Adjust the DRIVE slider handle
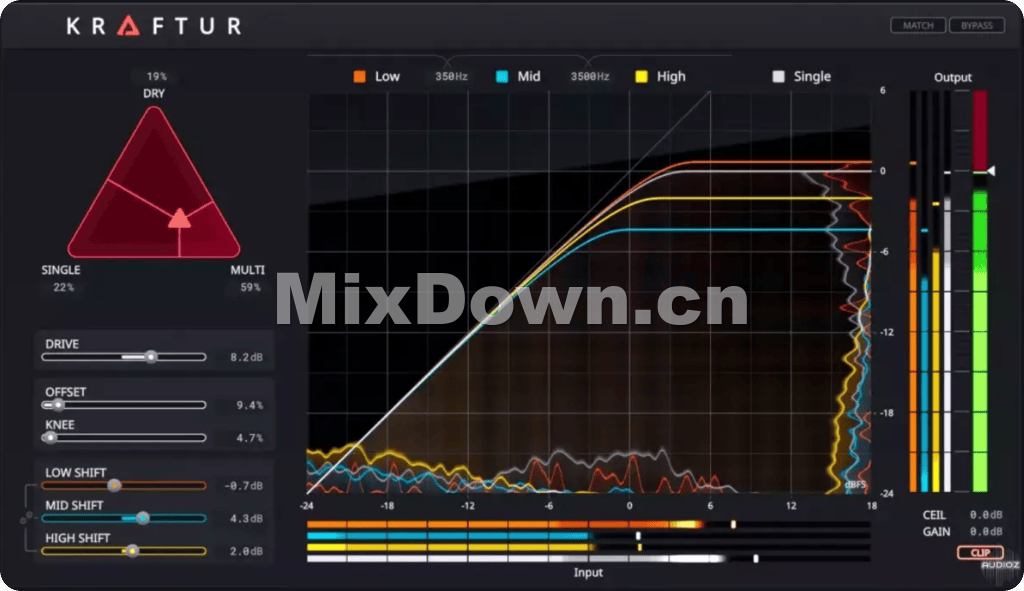Image resolution: width=1024 pixels, height=591 pixels. point(151,357)
